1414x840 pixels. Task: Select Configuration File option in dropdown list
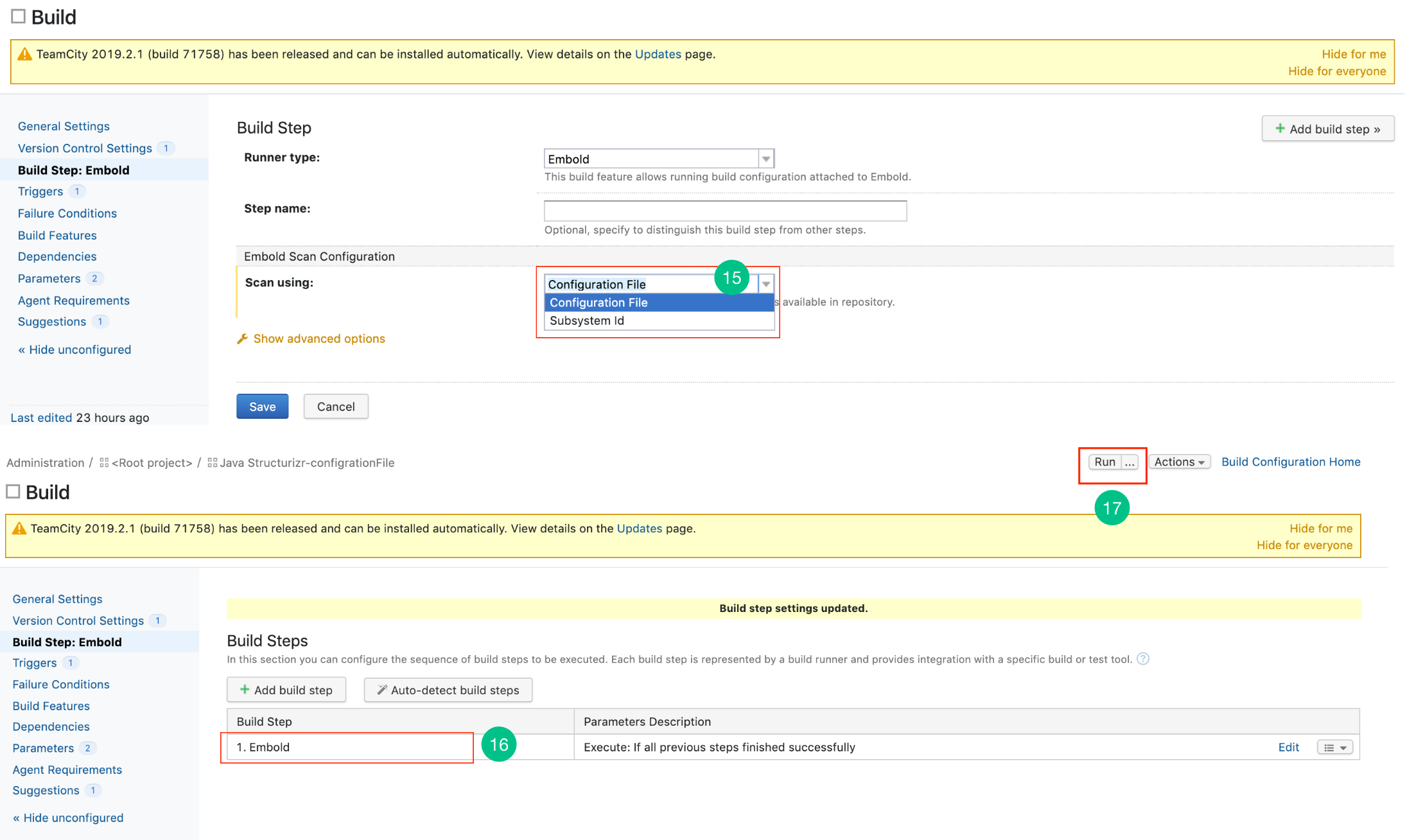click(659, 302)
